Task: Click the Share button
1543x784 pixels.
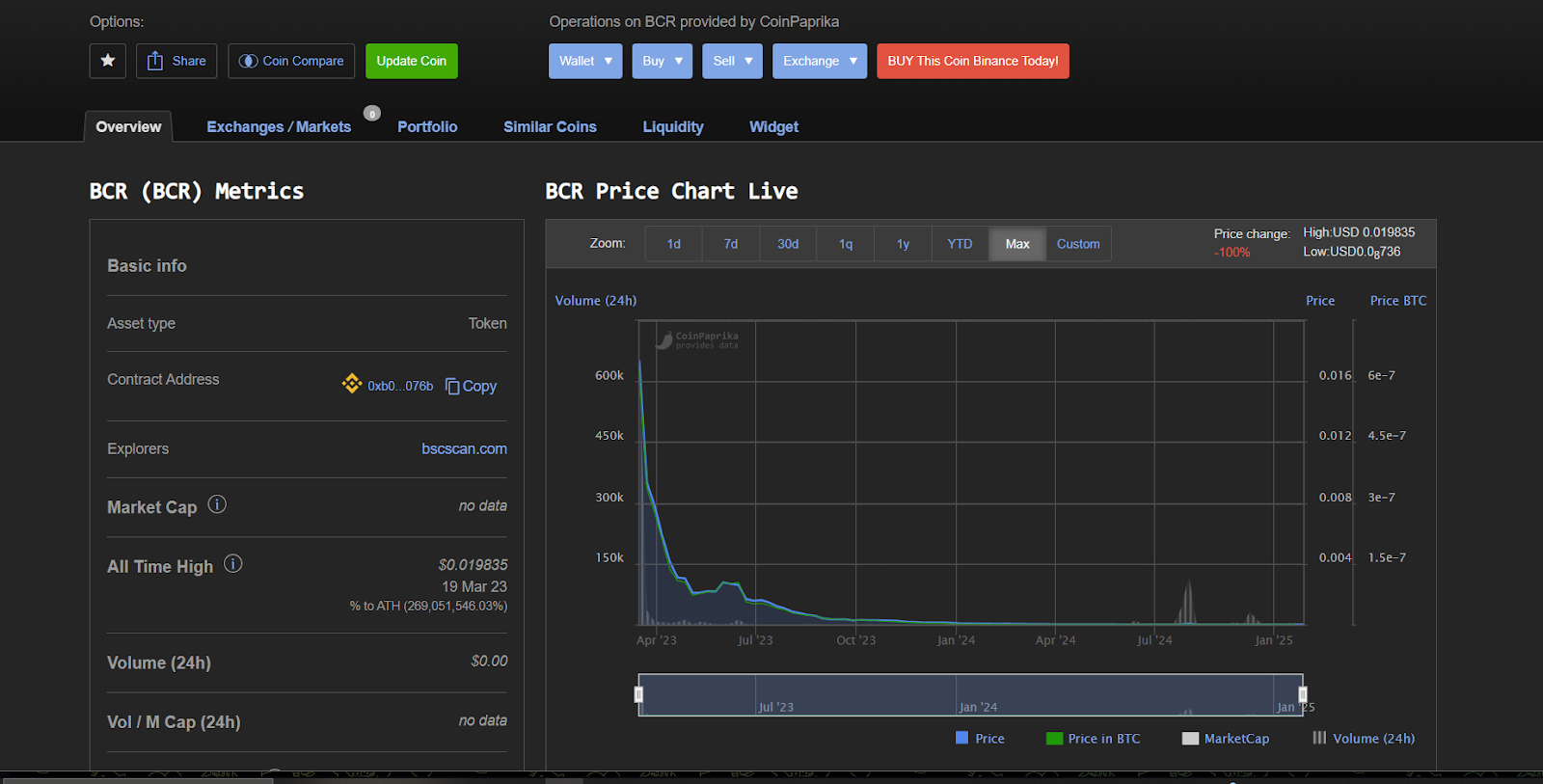Action: [176, 61]
